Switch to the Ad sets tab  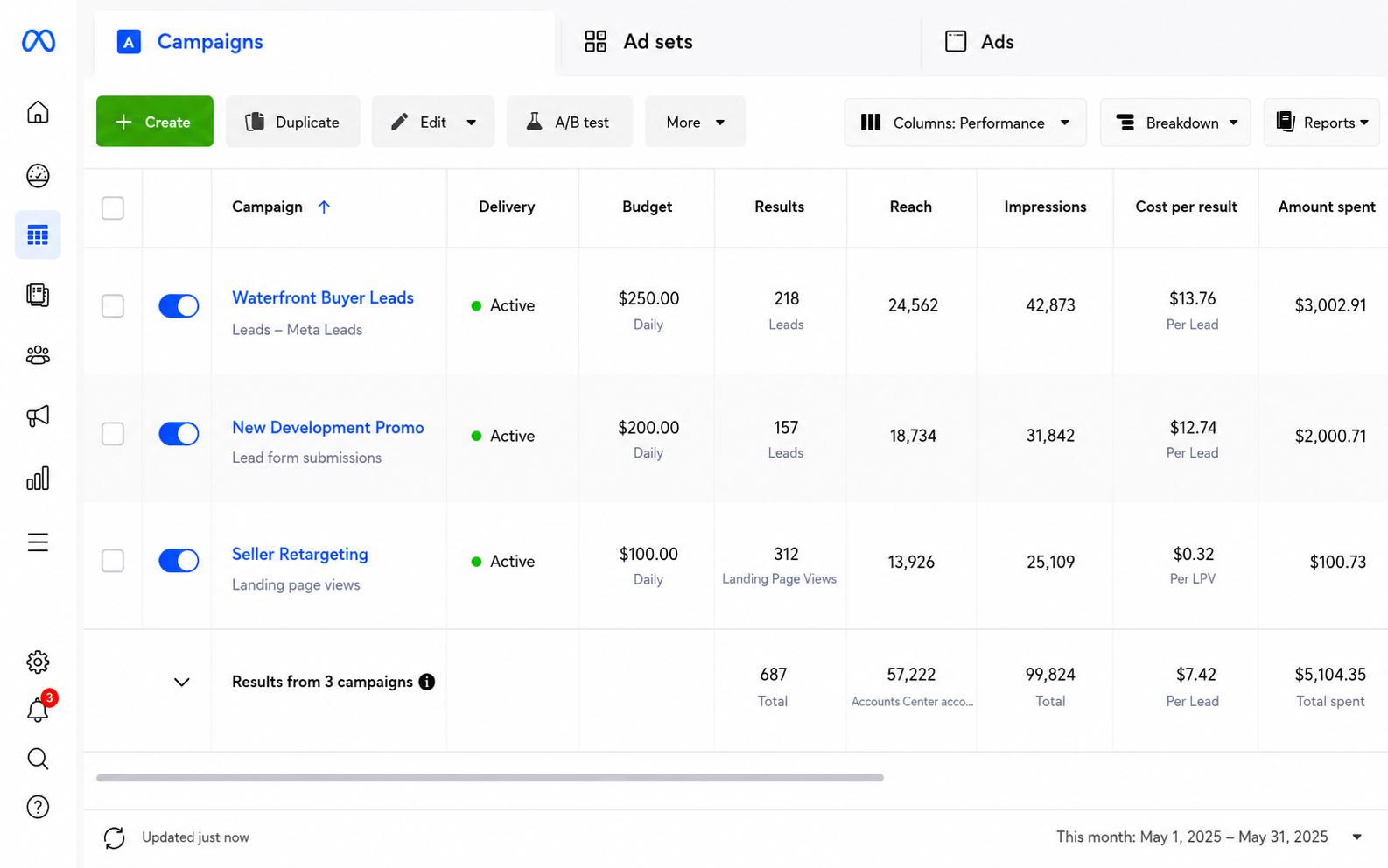[x=640, y=41]
